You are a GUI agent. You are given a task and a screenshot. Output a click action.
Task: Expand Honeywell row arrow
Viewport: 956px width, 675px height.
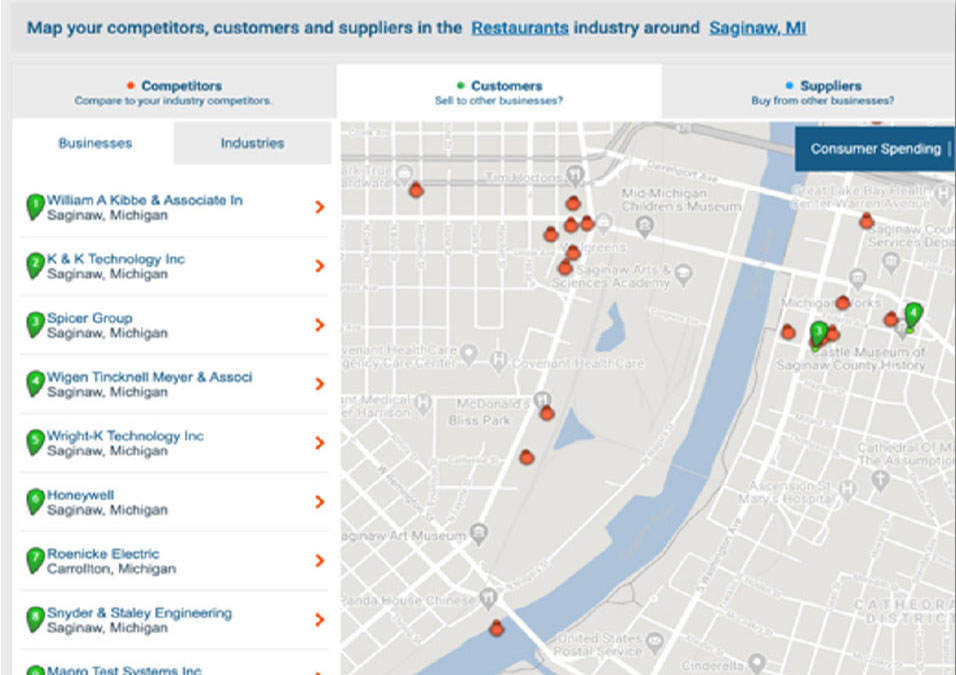pyautogui.click(x=319, y=502)
